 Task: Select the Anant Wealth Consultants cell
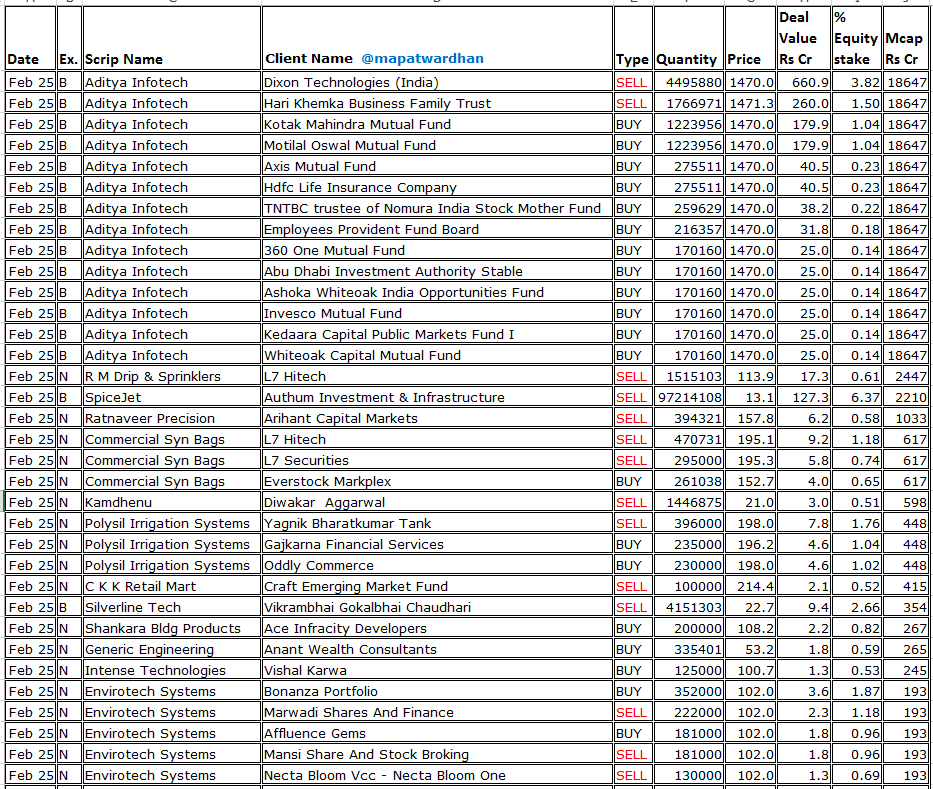click(437, 649)
